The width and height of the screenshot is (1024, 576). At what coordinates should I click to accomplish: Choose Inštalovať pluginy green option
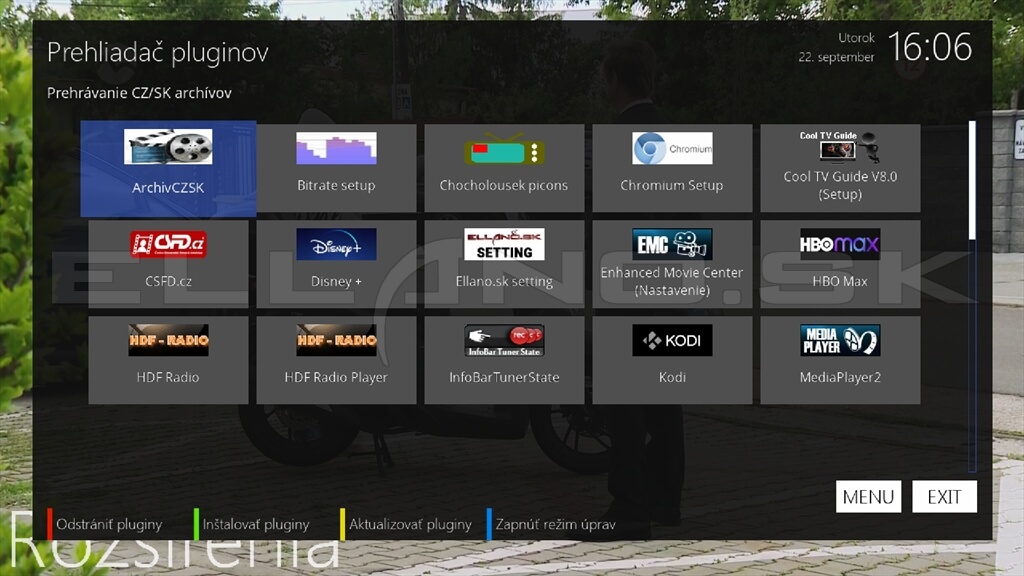coord(255,524)
